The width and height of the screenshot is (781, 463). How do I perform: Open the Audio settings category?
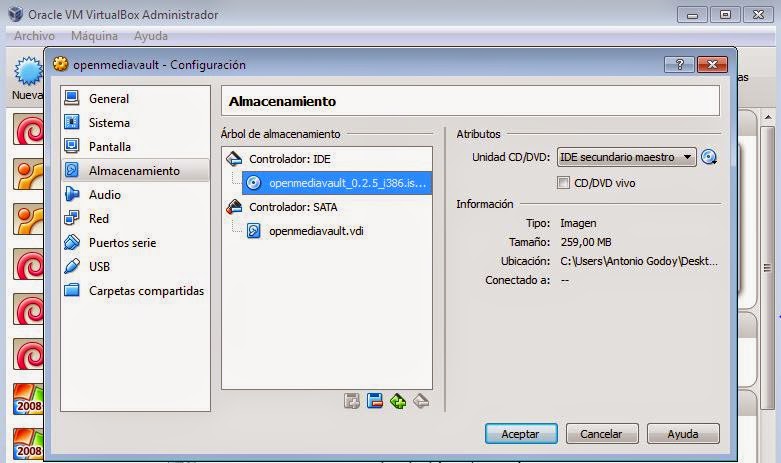[x=134, y=194]
